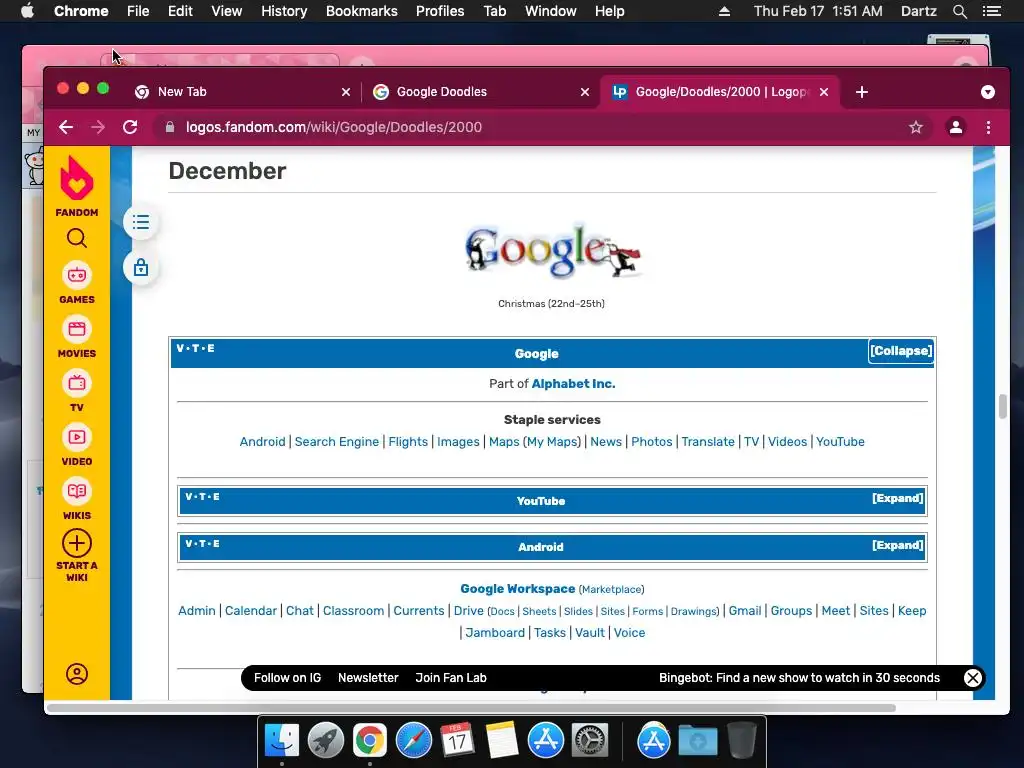Screen dimensions: 1024x768
Task: Open the Vault link
Action: 590,633
